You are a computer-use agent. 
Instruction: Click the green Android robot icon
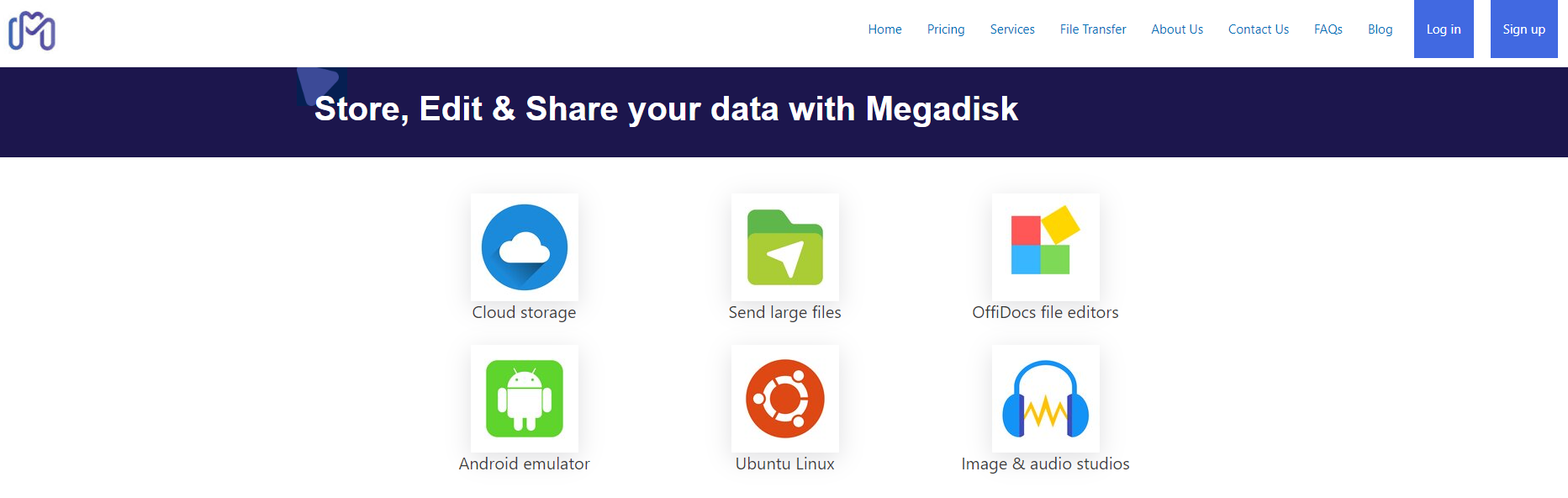tap(524, 399)
